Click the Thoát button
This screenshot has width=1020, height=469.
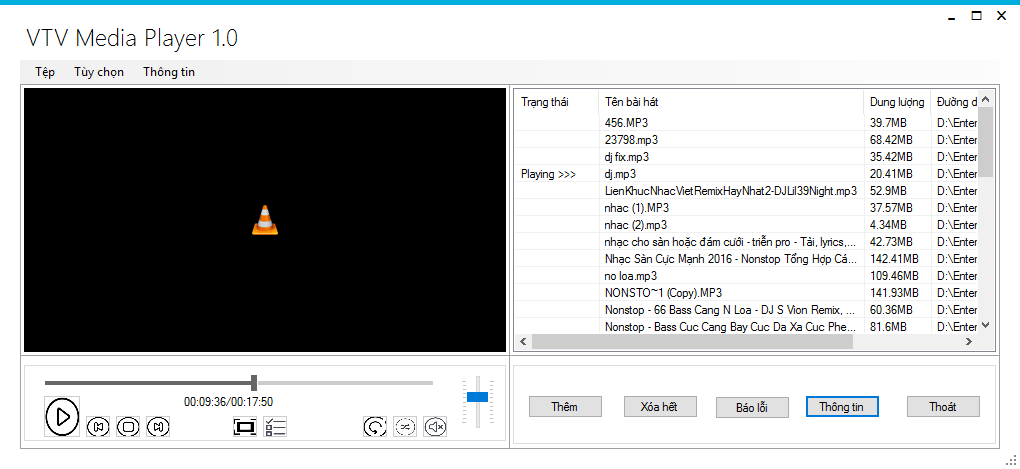(942, 407)
